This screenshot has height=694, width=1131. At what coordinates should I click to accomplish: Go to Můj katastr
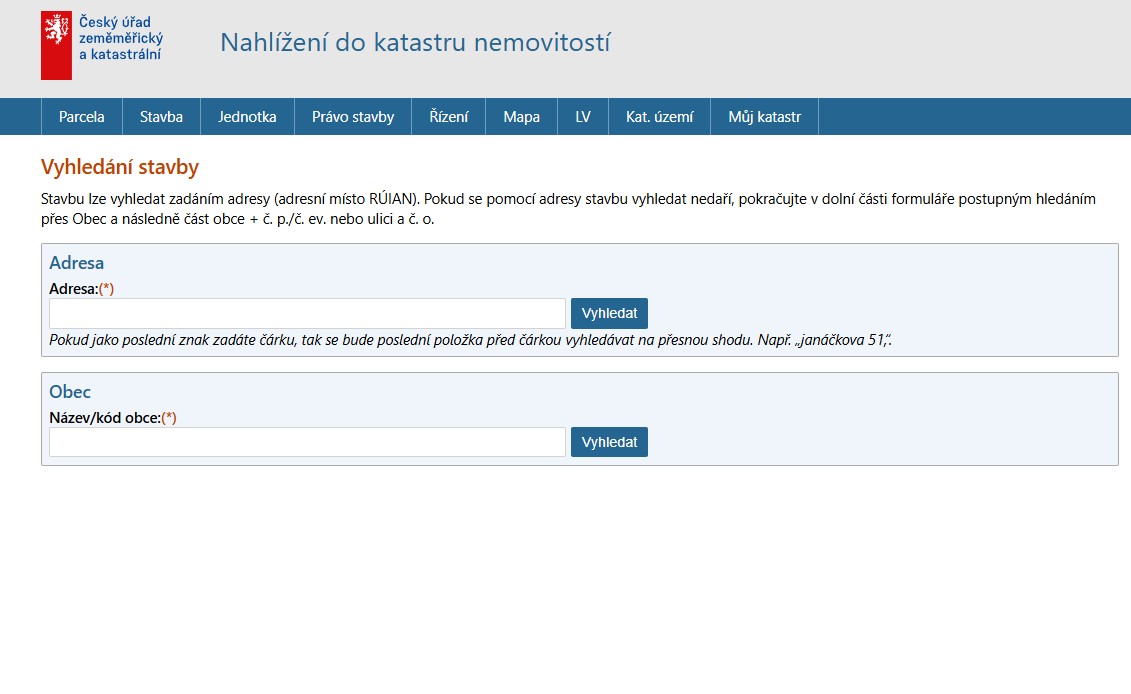click(x=764, y=117)
